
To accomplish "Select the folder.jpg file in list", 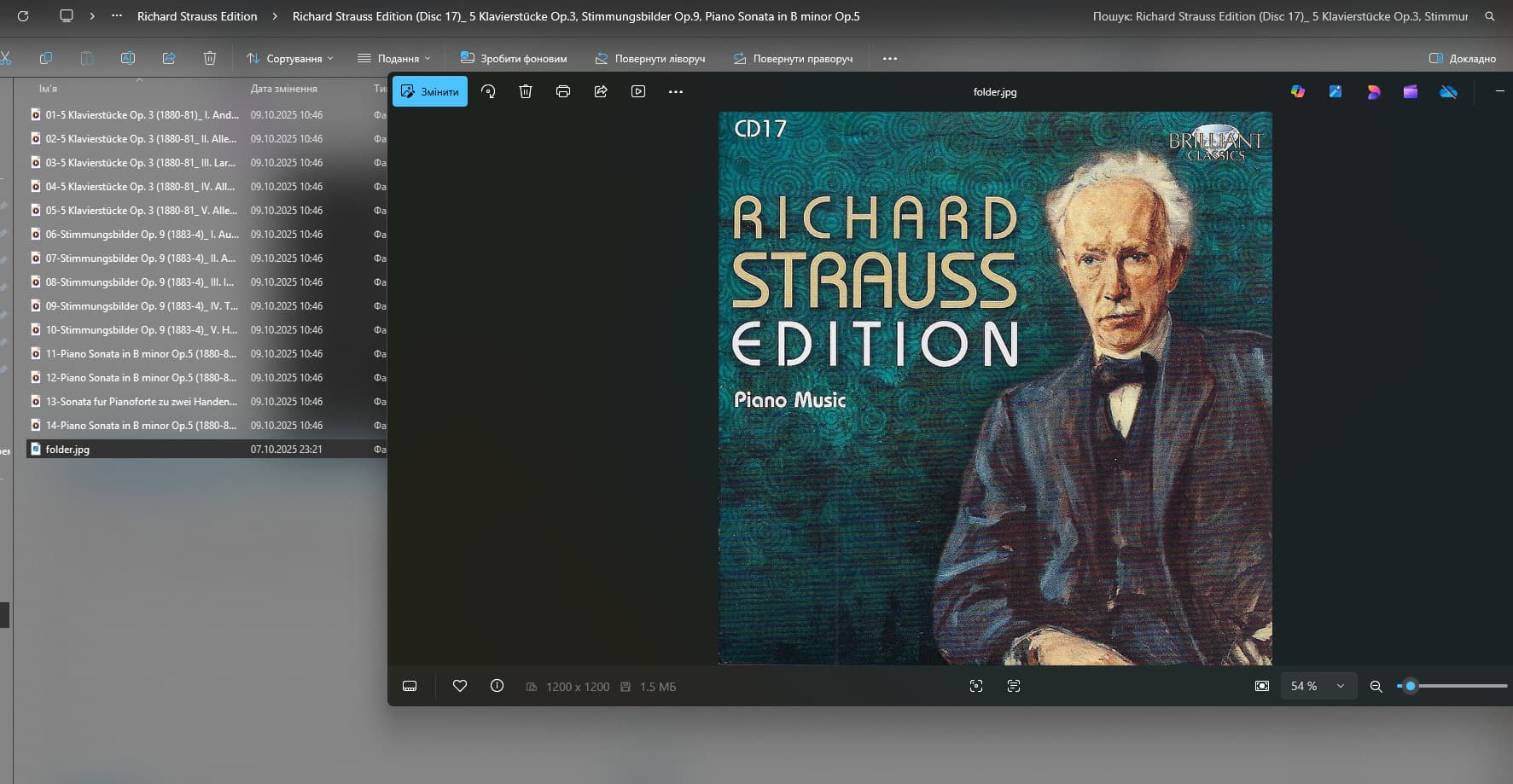I will click(67, 449).
